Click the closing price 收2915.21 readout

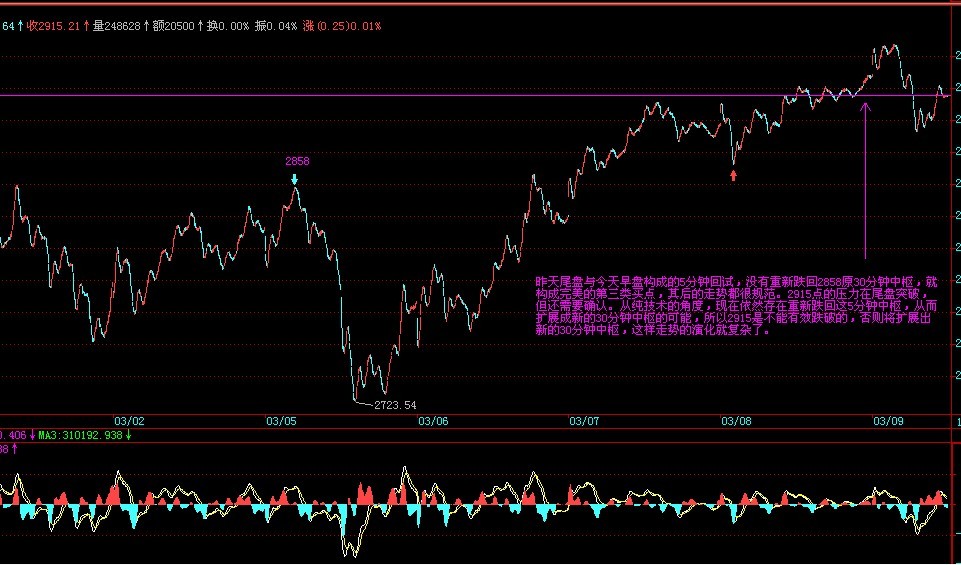(x=53, y=26)
